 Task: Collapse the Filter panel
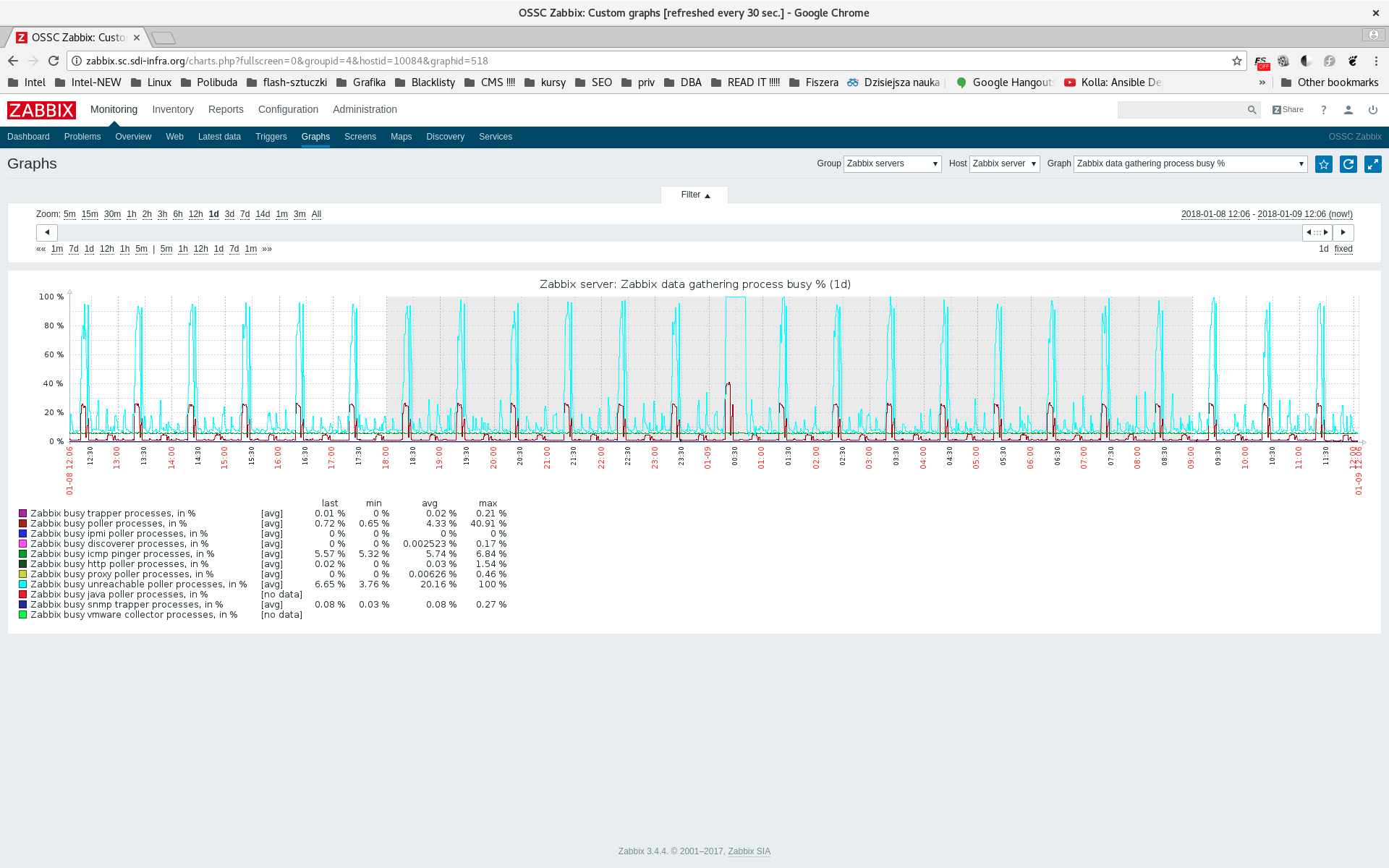(694, 195)
